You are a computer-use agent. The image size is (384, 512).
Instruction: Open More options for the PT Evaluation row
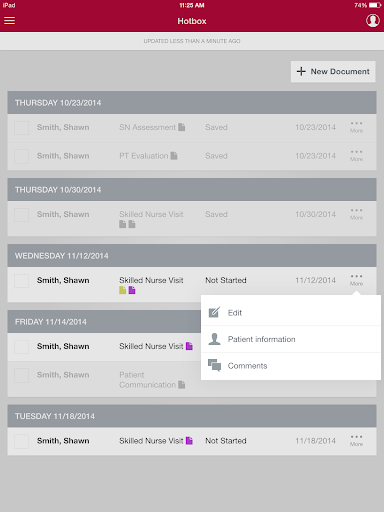[356, 155]
